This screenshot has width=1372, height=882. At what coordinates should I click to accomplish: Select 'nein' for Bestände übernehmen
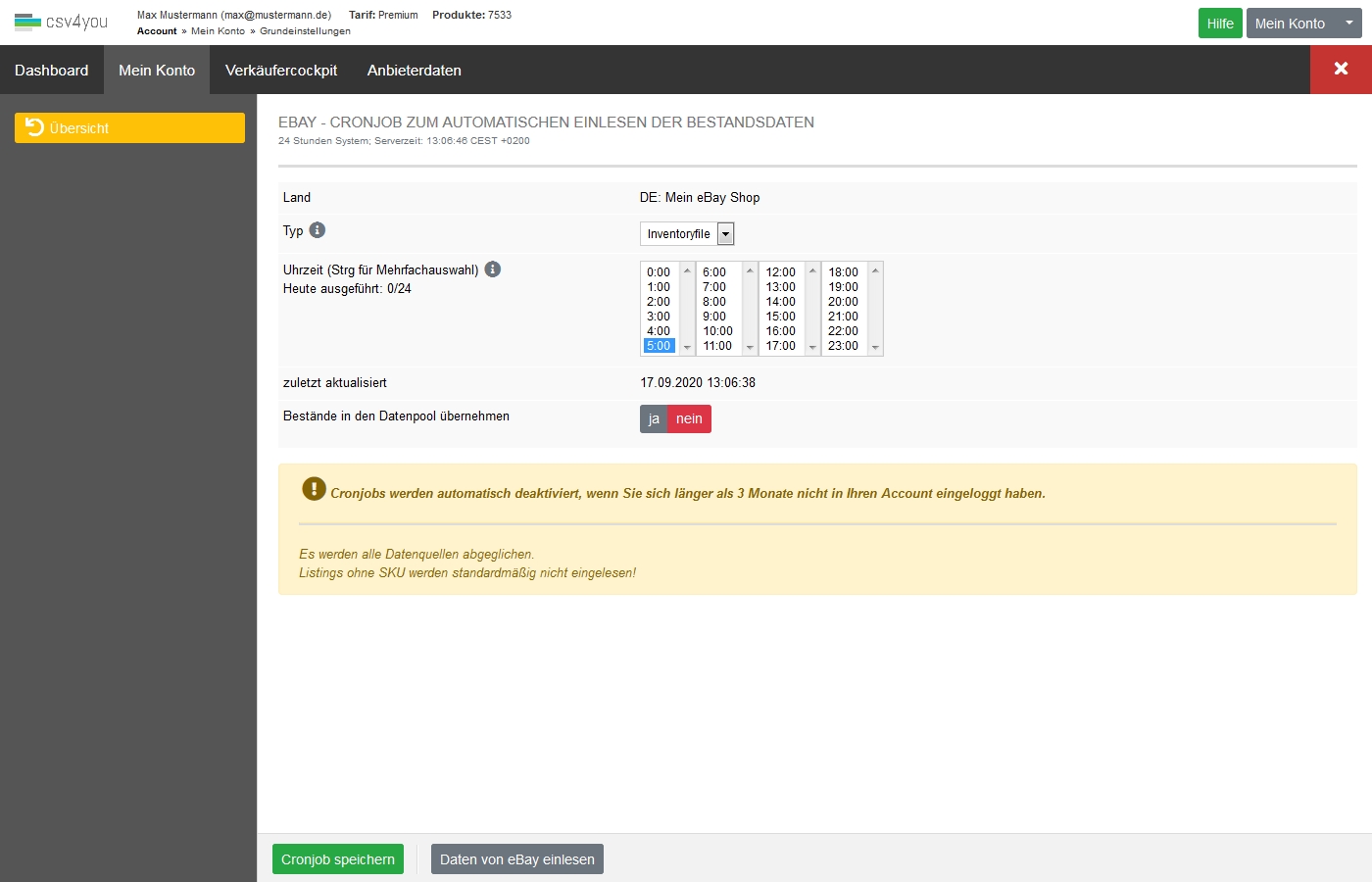point(689,419)
